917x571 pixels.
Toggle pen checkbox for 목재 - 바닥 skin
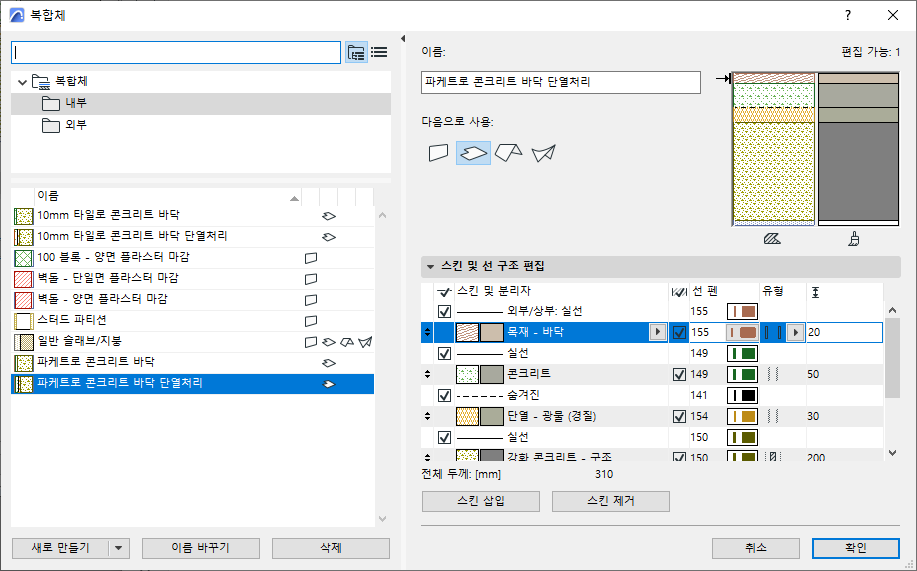[x=679, y=332]
